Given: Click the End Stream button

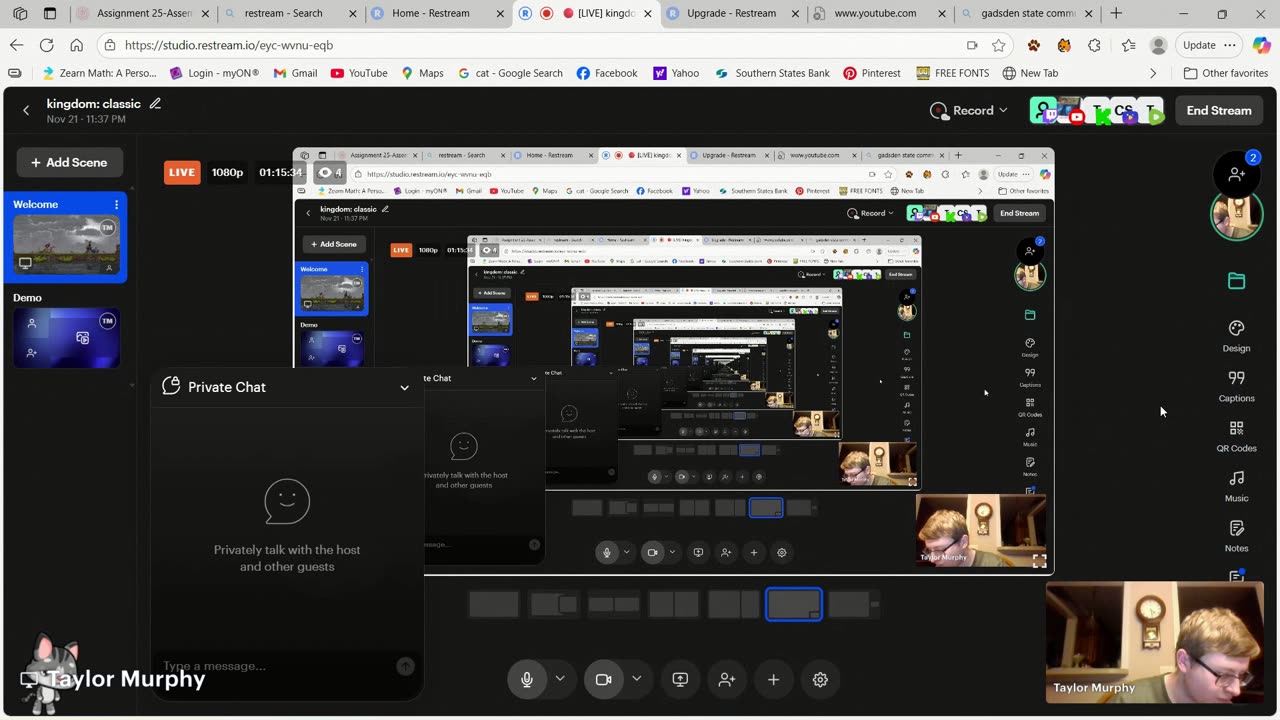Looking at the screenshot, I should [1219, 110].
